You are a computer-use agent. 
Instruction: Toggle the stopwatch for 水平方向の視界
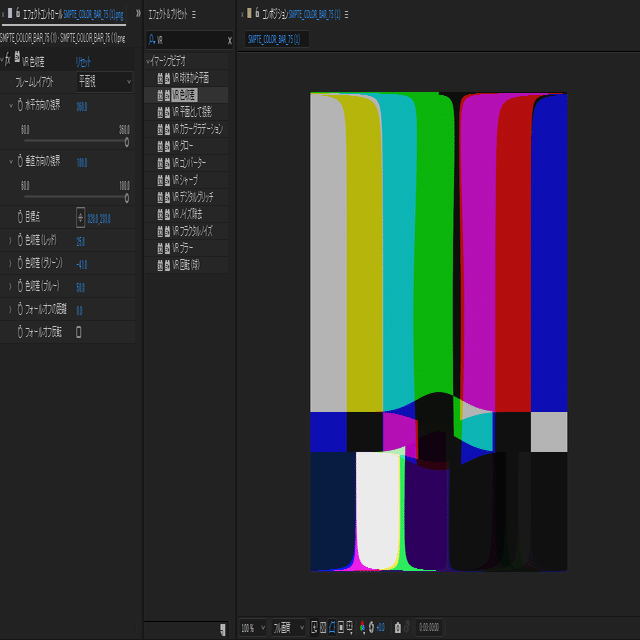[20, 105]
